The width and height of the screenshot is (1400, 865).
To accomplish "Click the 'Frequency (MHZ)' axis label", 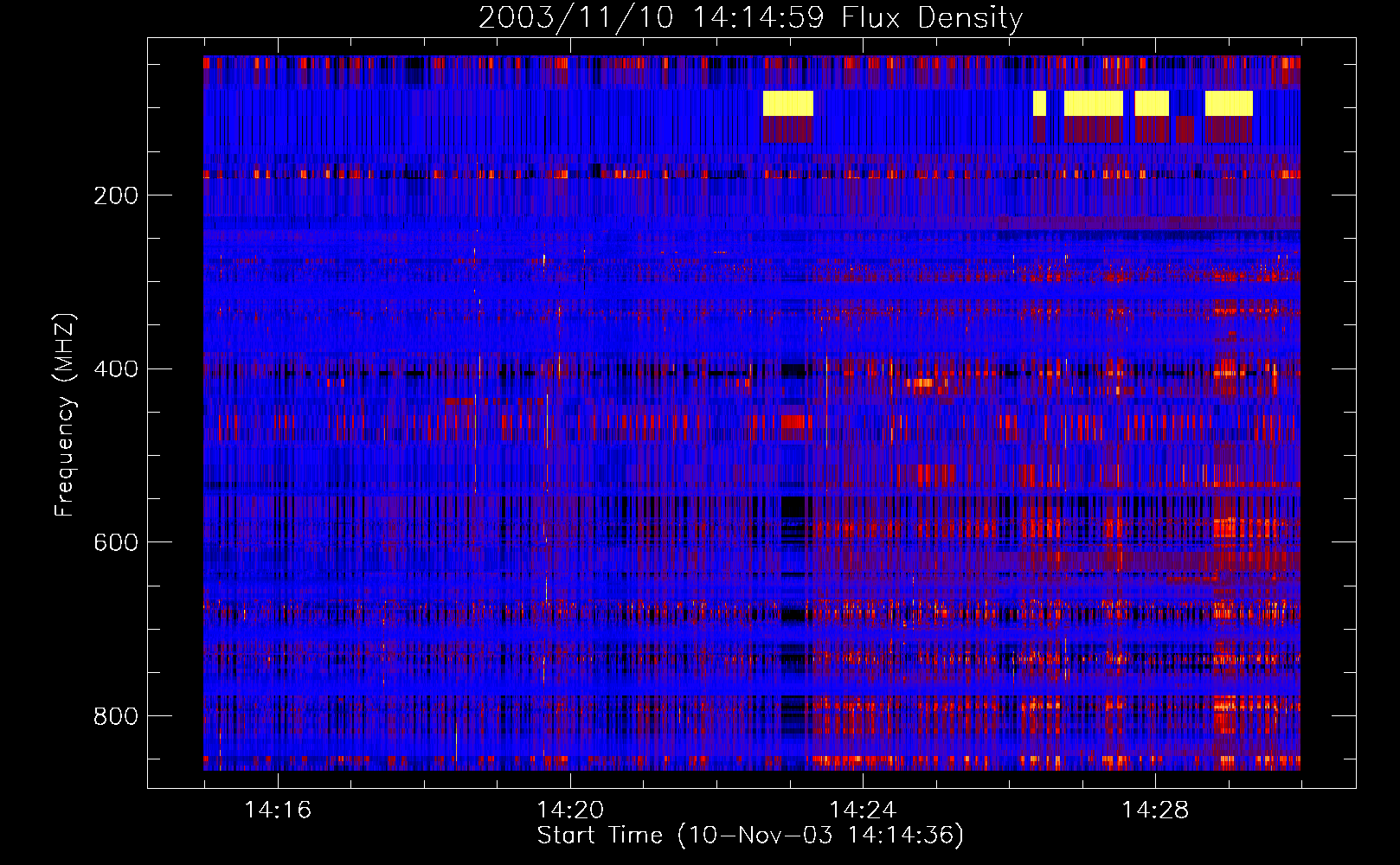I will 64,414.
